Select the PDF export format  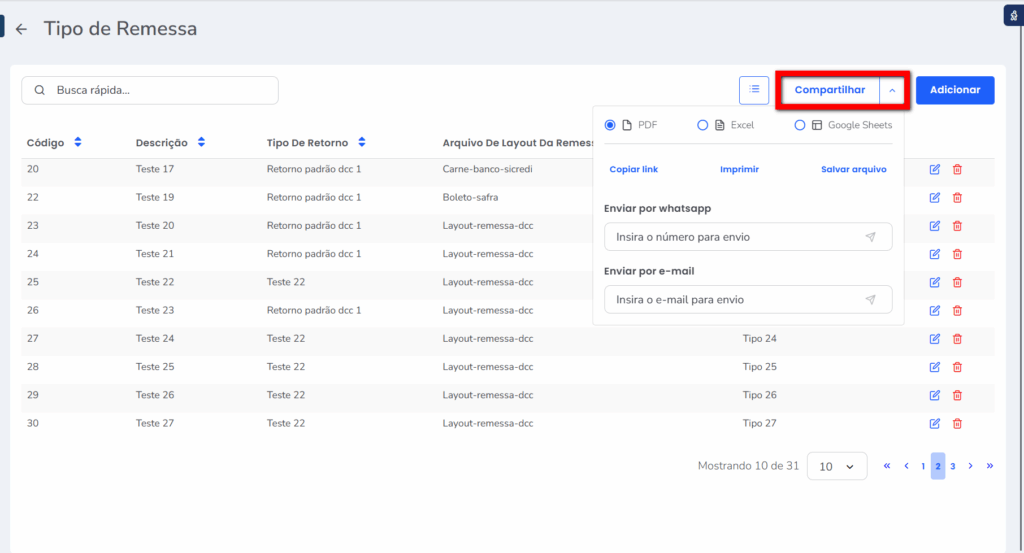tap(611, 125)
